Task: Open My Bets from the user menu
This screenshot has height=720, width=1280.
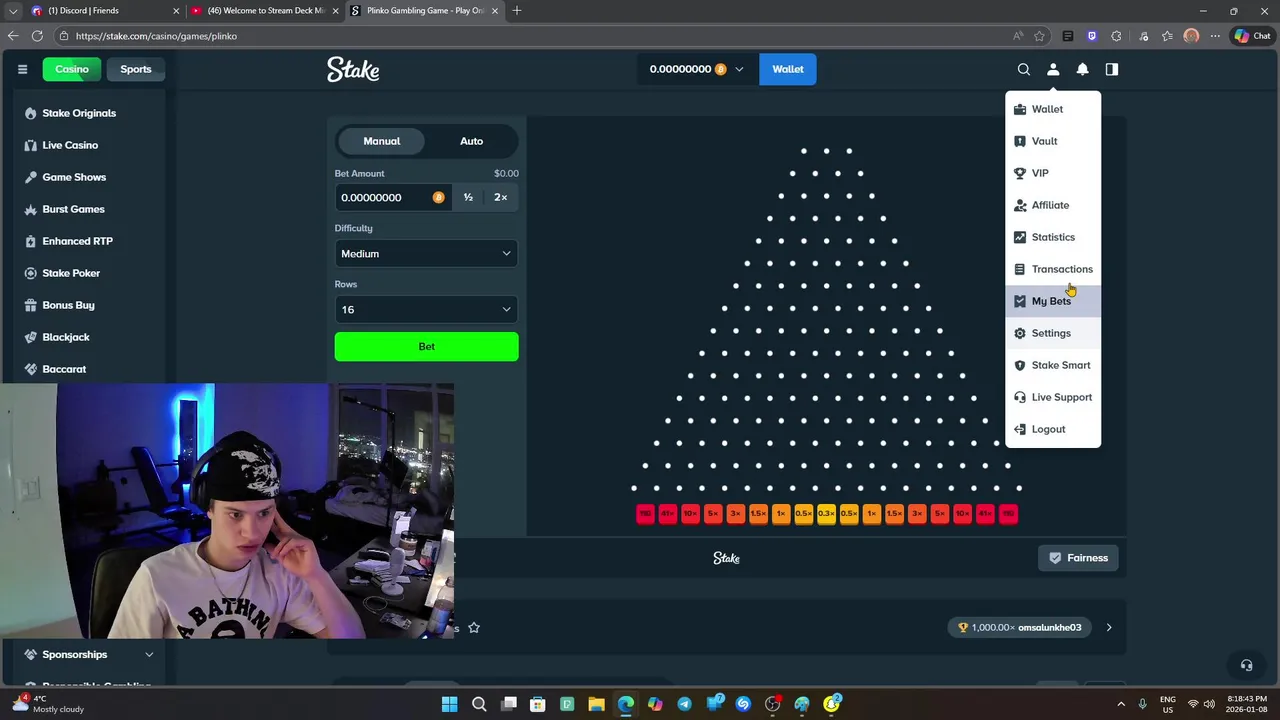Action: [1053, 301]
